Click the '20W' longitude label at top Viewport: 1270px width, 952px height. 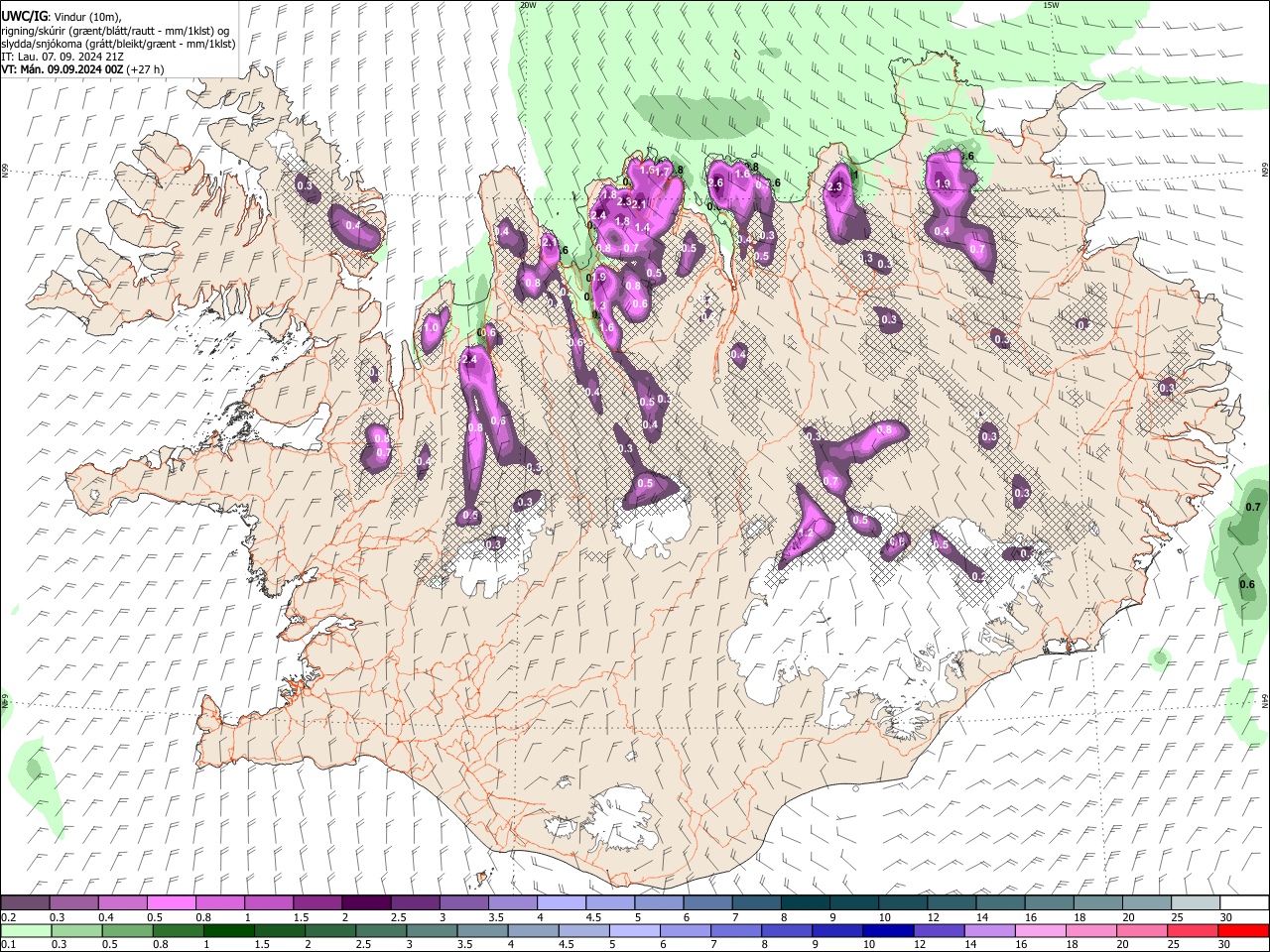pyautogui.click(x=528, y=5)
